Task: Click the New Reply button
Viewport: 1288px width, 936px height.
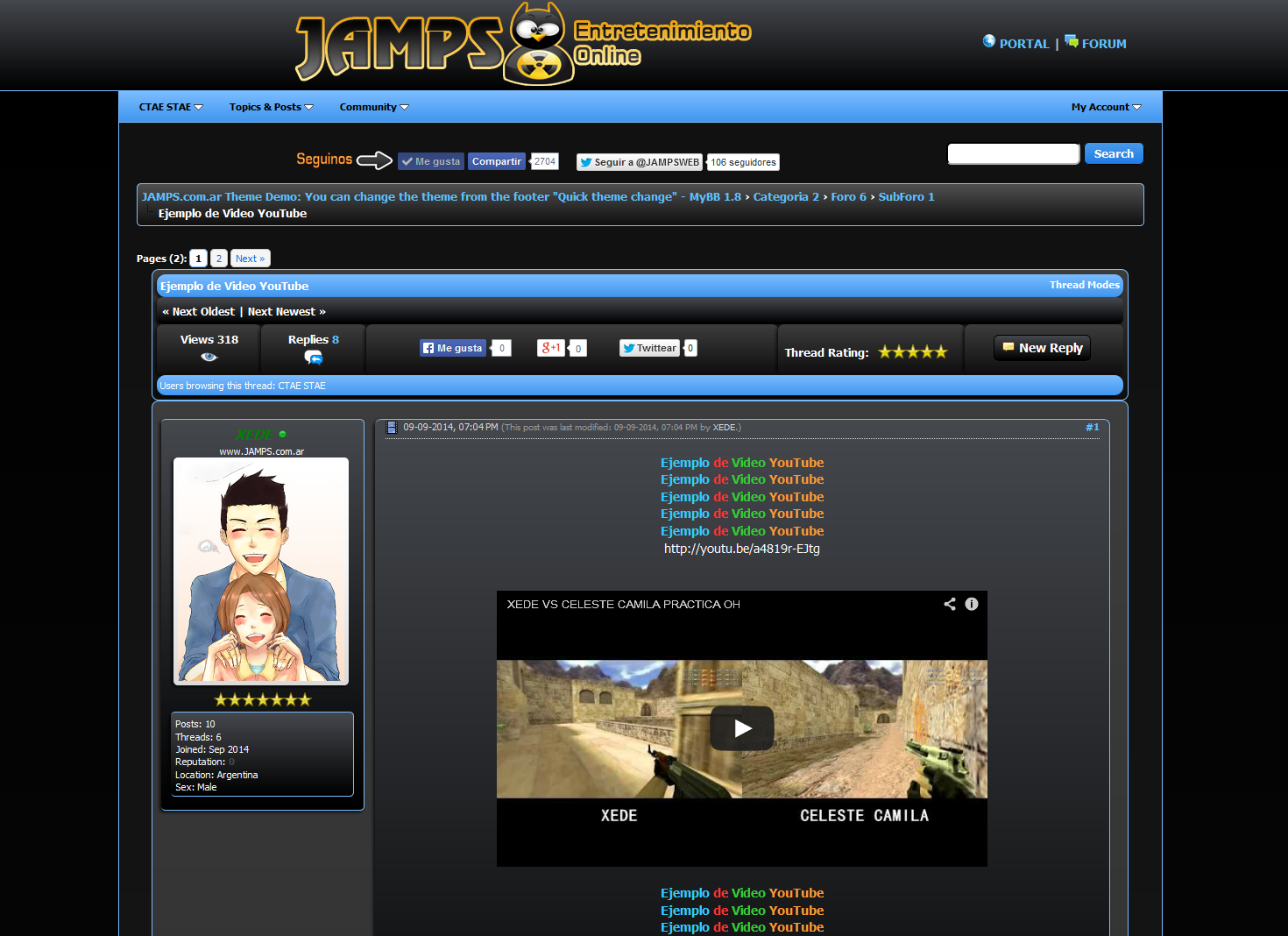Action: [x=1043, y=348]
